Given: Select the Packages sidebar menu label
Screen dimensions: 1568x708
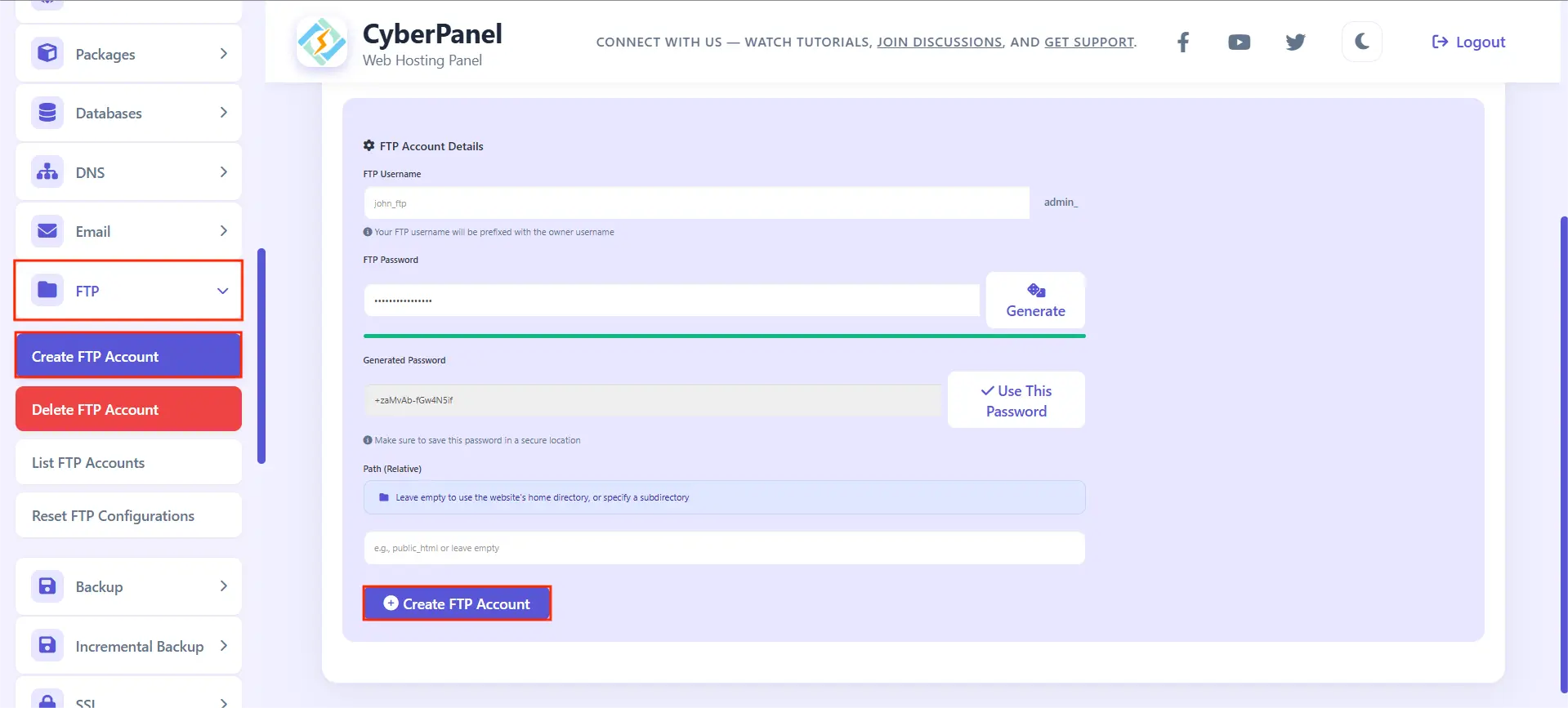Looking at the screenshot, I should [105, 55].
